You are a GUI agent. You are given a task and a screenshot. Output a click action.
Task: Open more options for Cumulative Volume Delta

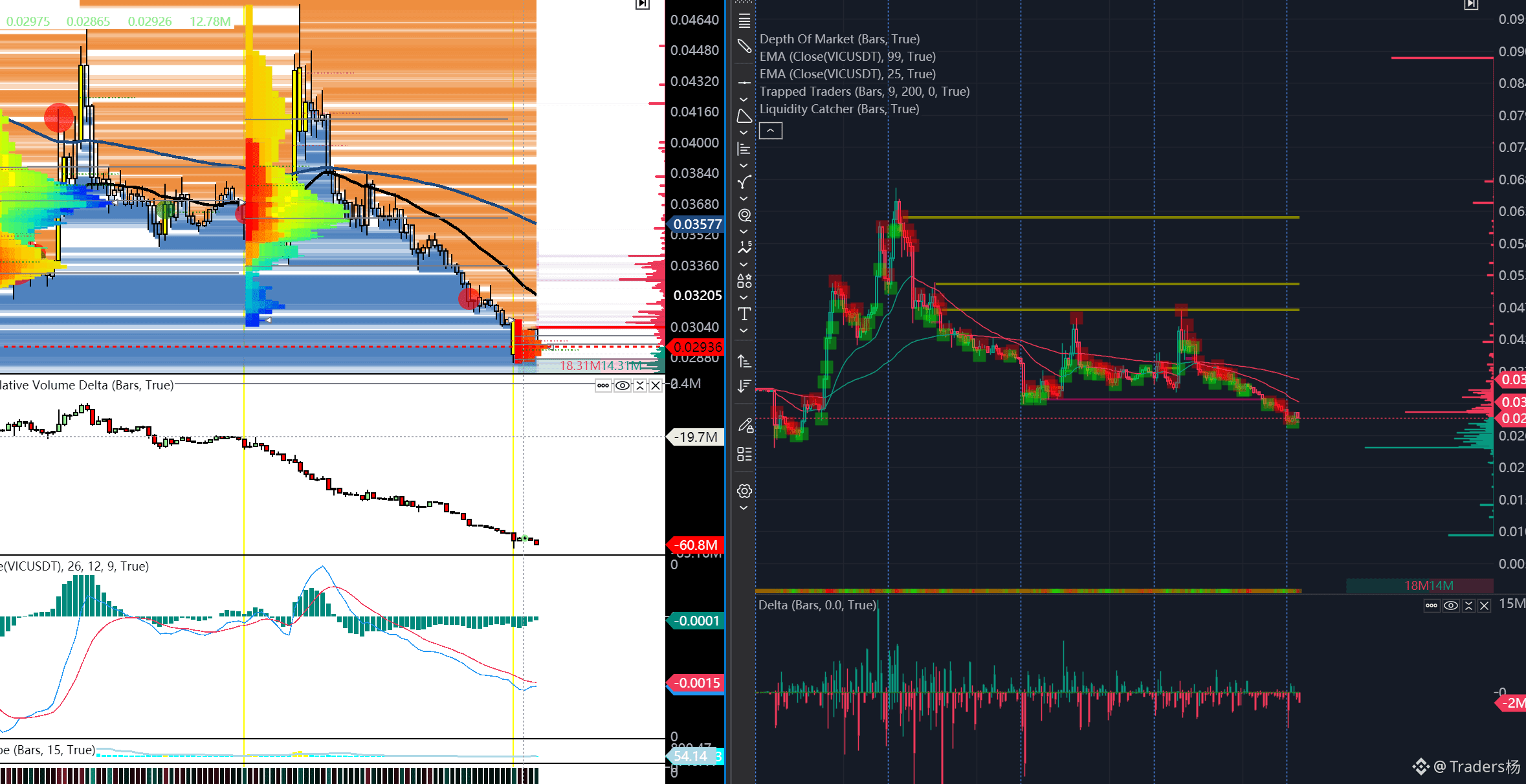click(603, 386)
